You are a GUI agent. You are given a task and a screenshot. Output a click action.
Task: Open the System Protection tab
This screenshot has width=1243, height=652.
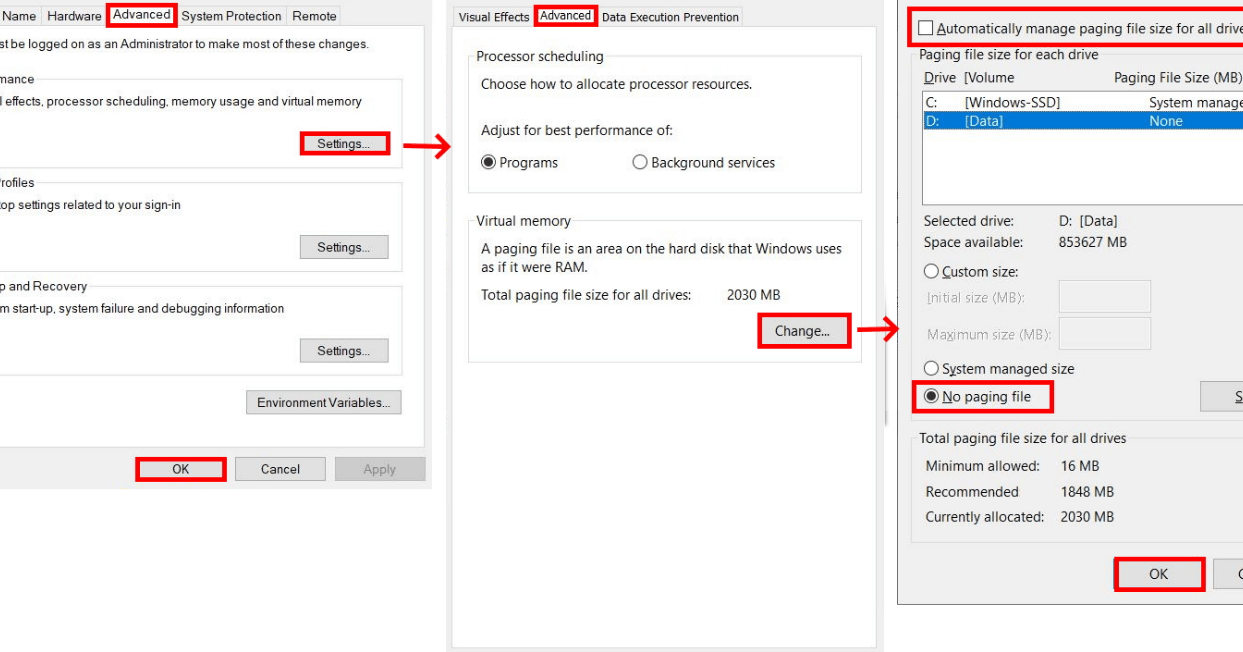[x=231, y=16]
